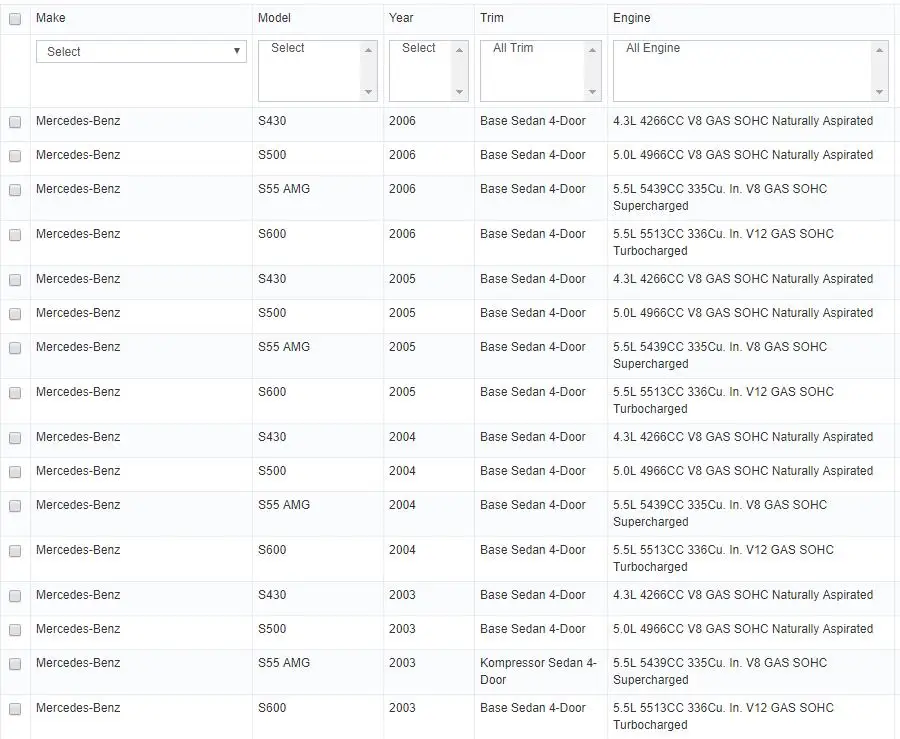
Task: Check the S600 2003 row checkbox
Action: pyautogui.click(x=15, y=709)
